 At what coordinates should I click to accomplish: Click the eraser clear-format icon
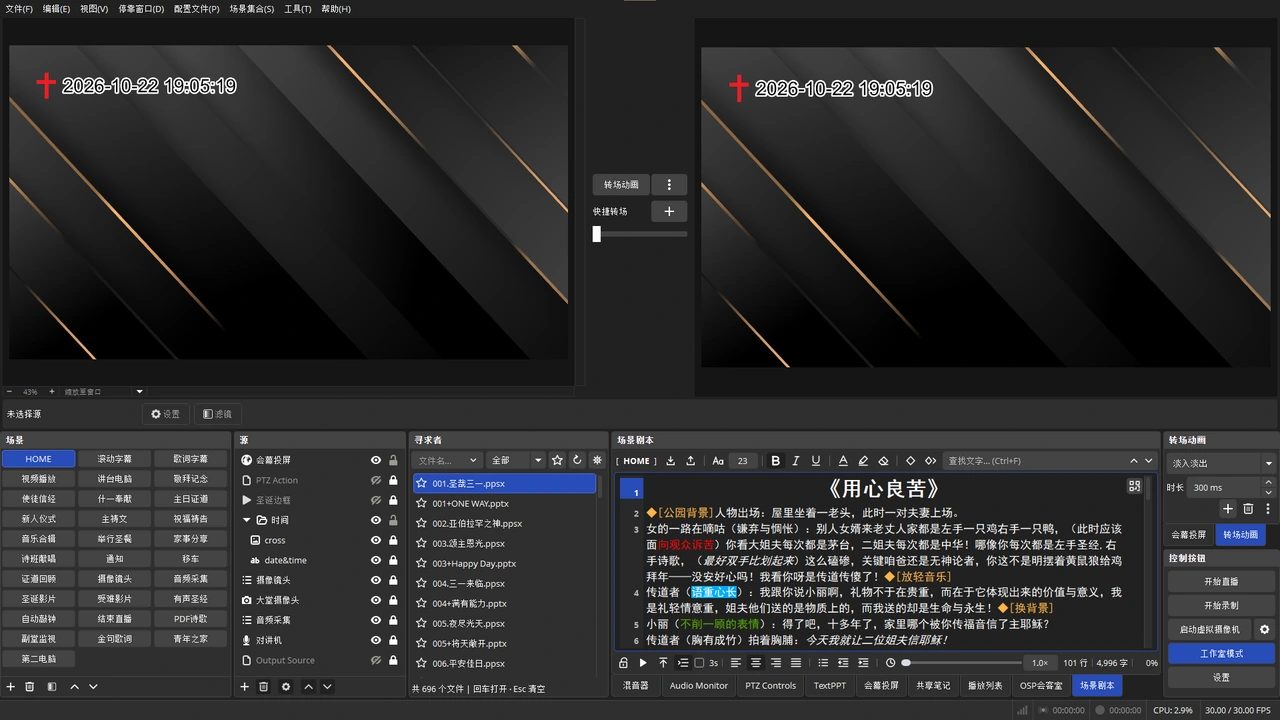(x=883, y=461)
